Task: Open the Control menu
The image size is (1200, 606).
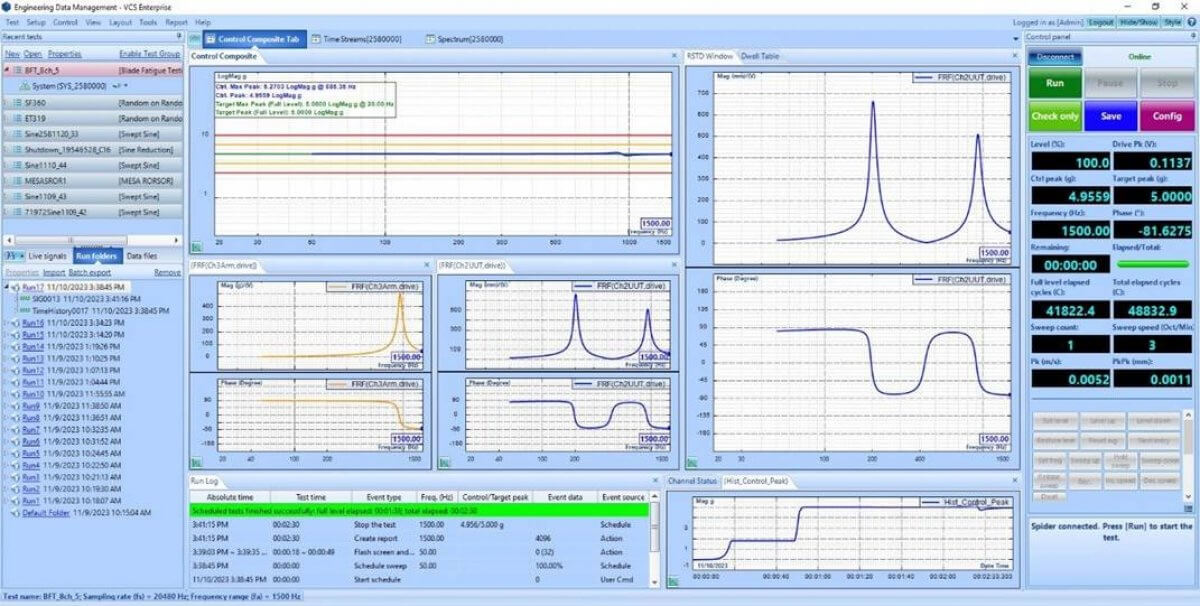Action: pos(65,22)
